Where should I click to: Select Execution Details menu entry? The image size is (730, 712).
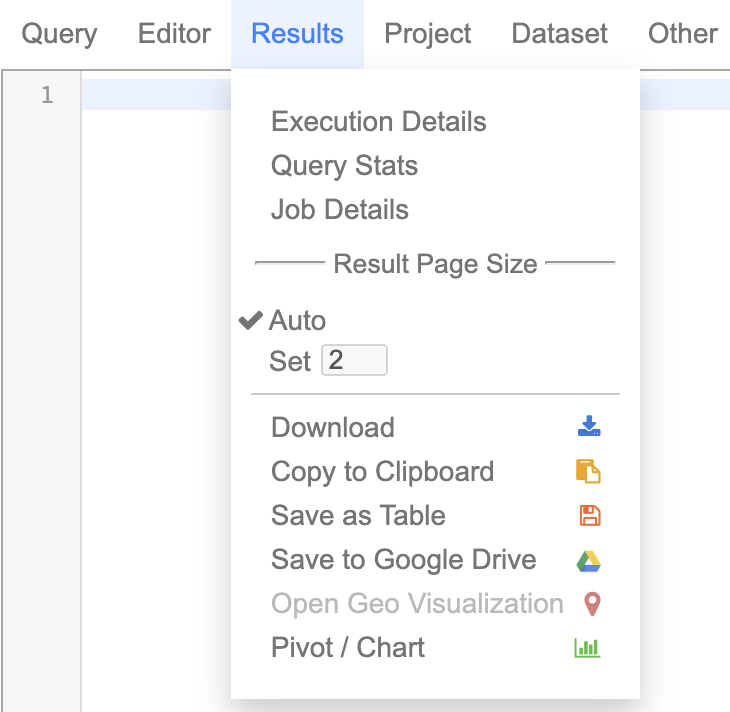pos(379,122)
